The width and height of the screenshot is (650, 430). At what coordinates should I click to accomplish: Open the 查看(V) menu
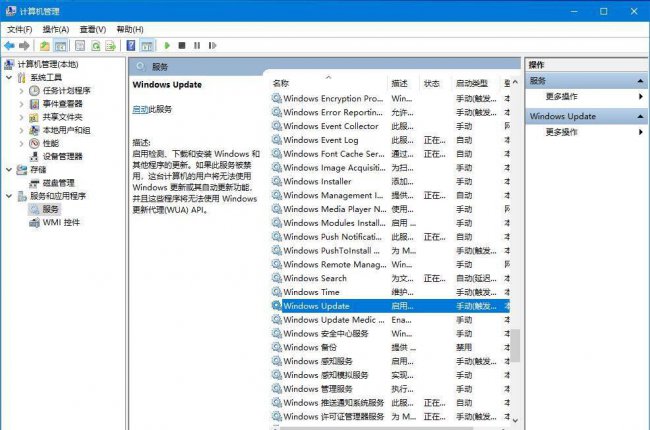92,29
